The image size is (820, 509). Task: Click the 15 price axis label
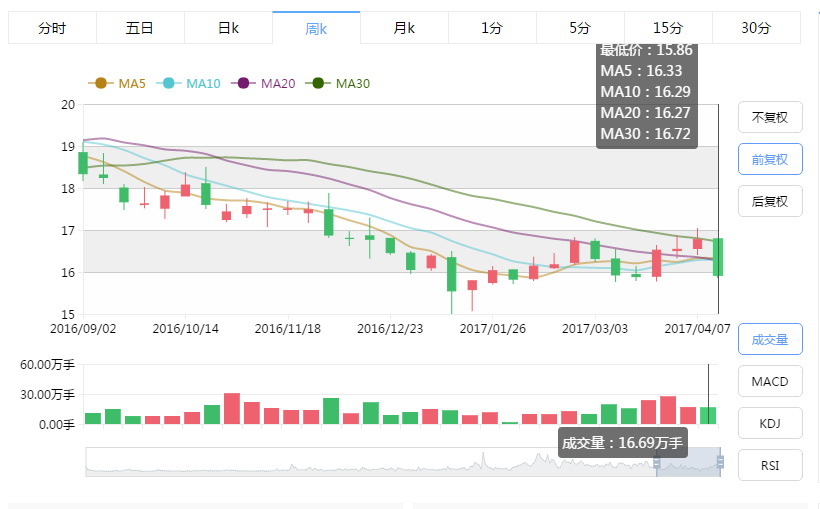(69, 314)
